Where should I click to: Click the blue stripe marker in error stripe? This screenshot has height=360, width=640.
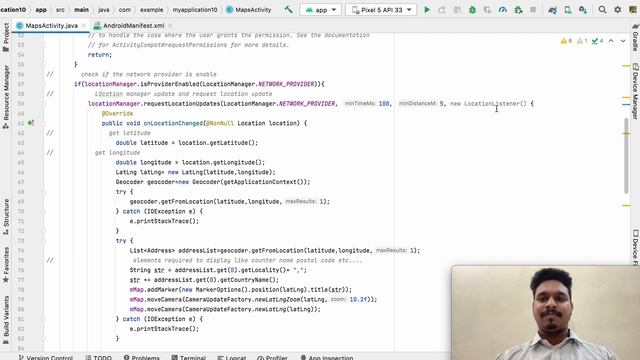pos(626,104)
